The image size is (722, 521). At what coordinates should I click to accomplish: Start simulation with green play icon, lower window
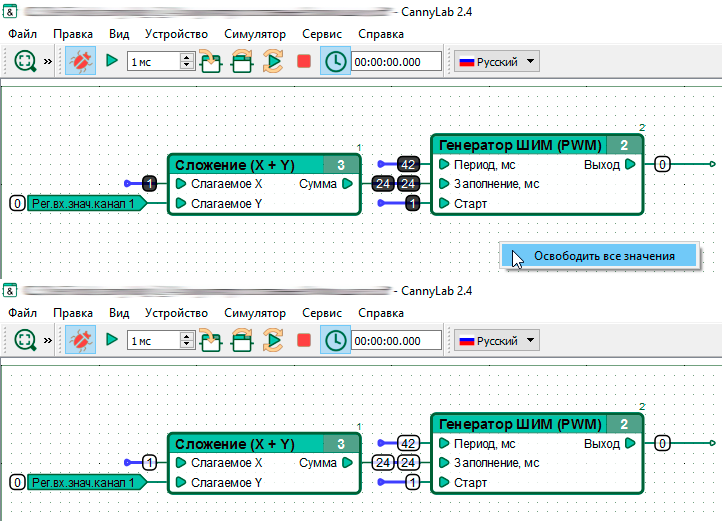[x=111, y=340]
